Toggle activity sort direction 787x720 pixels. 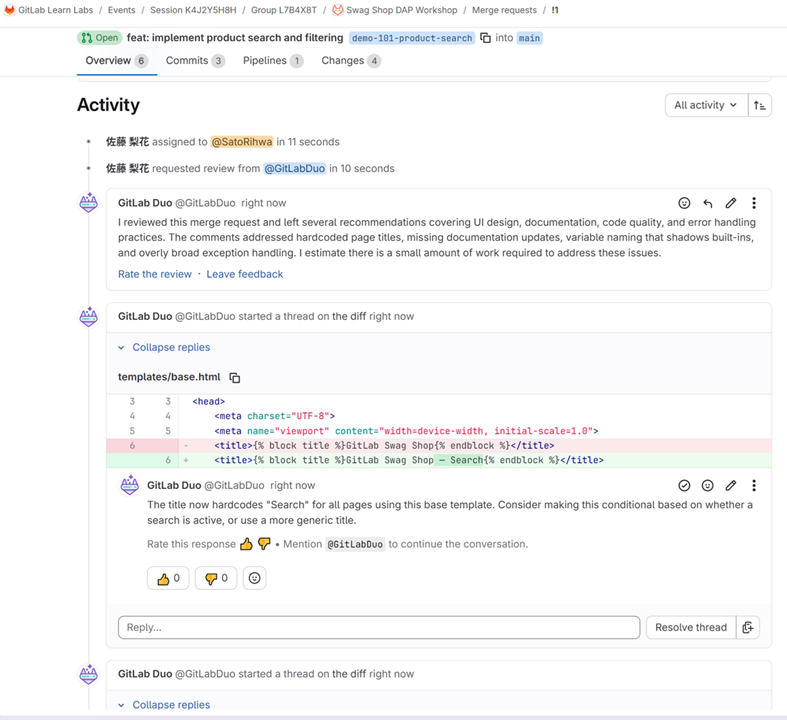pyautogui.click(x=759, y=105)
